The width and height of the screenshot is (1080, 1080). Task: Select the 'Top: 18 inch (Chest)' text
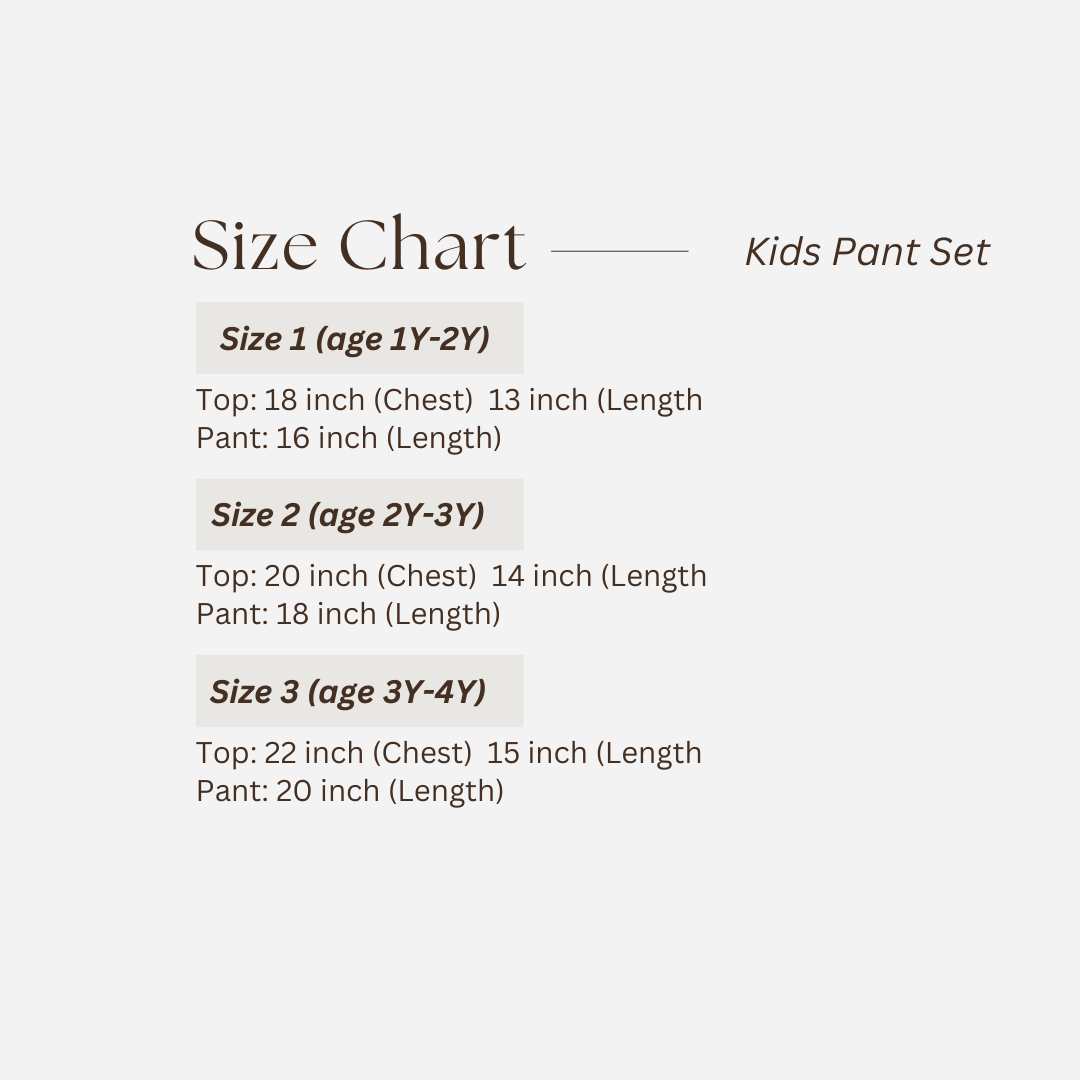[334, 400]
